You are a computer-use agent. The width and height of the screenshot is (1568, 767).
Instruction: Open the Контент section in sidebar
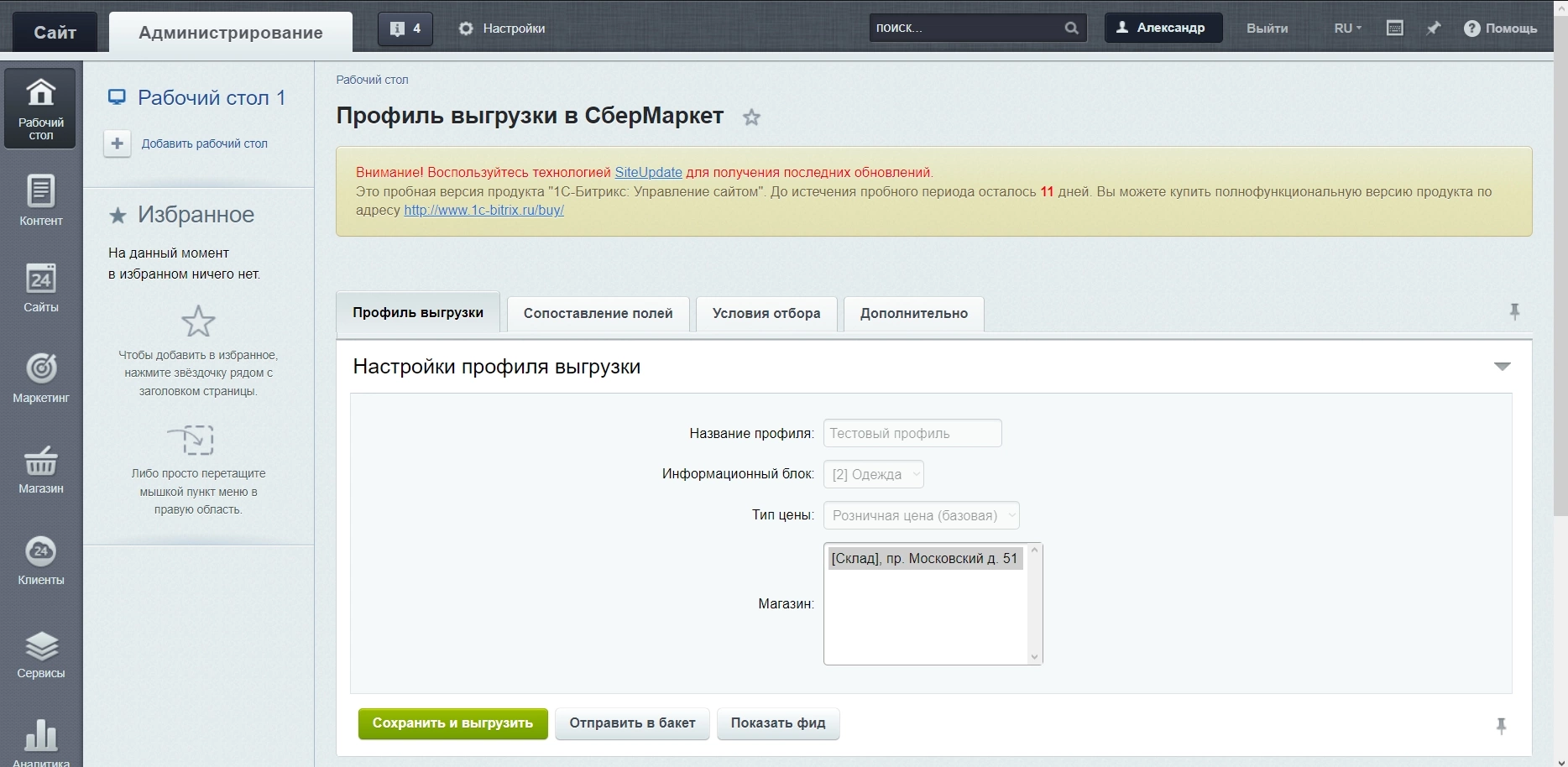click(40, 200)
